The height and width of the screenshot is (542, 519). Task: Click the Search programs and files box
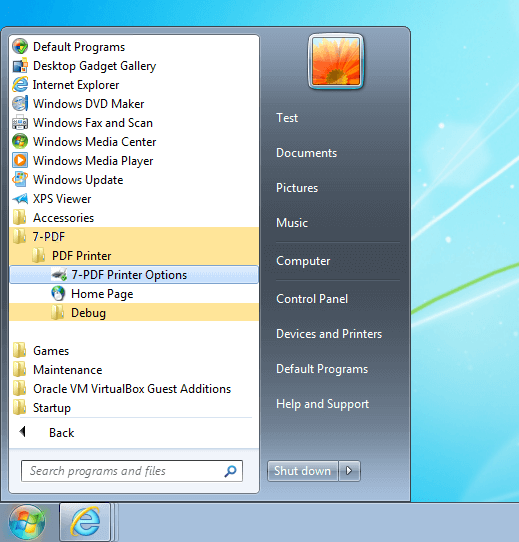132,471
